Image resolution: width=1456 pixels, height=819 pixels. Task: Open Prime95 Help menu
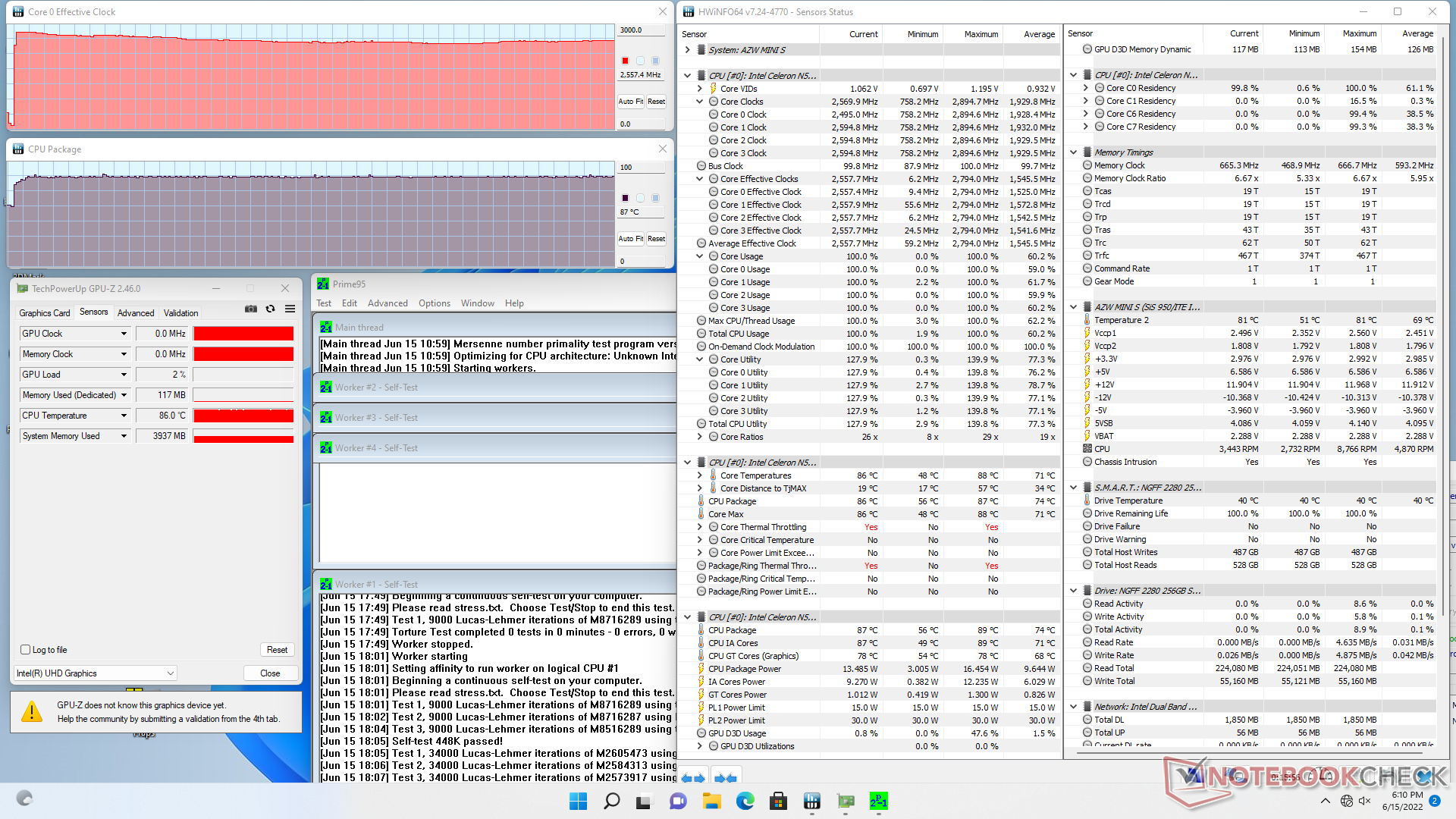tap(514, 303)
